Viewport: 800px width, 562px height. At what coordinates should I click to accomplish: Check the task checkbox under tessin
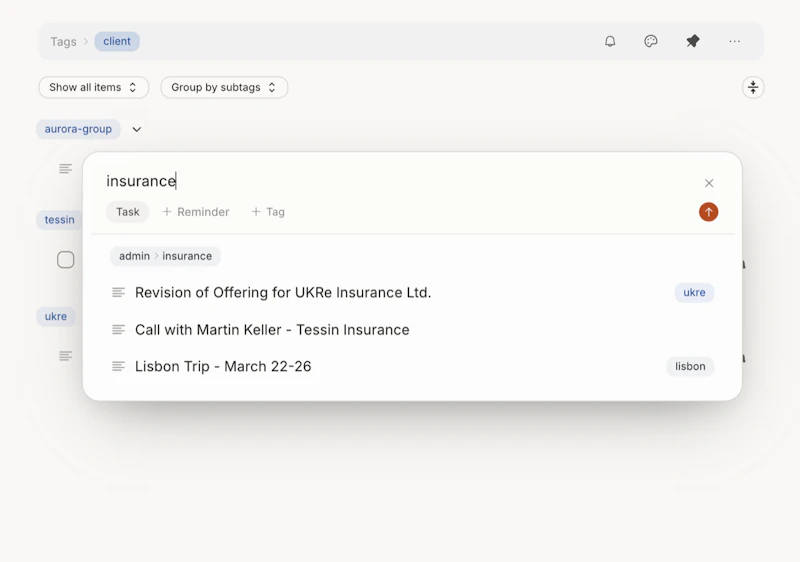pyautogui.click(x=65, y=260)
